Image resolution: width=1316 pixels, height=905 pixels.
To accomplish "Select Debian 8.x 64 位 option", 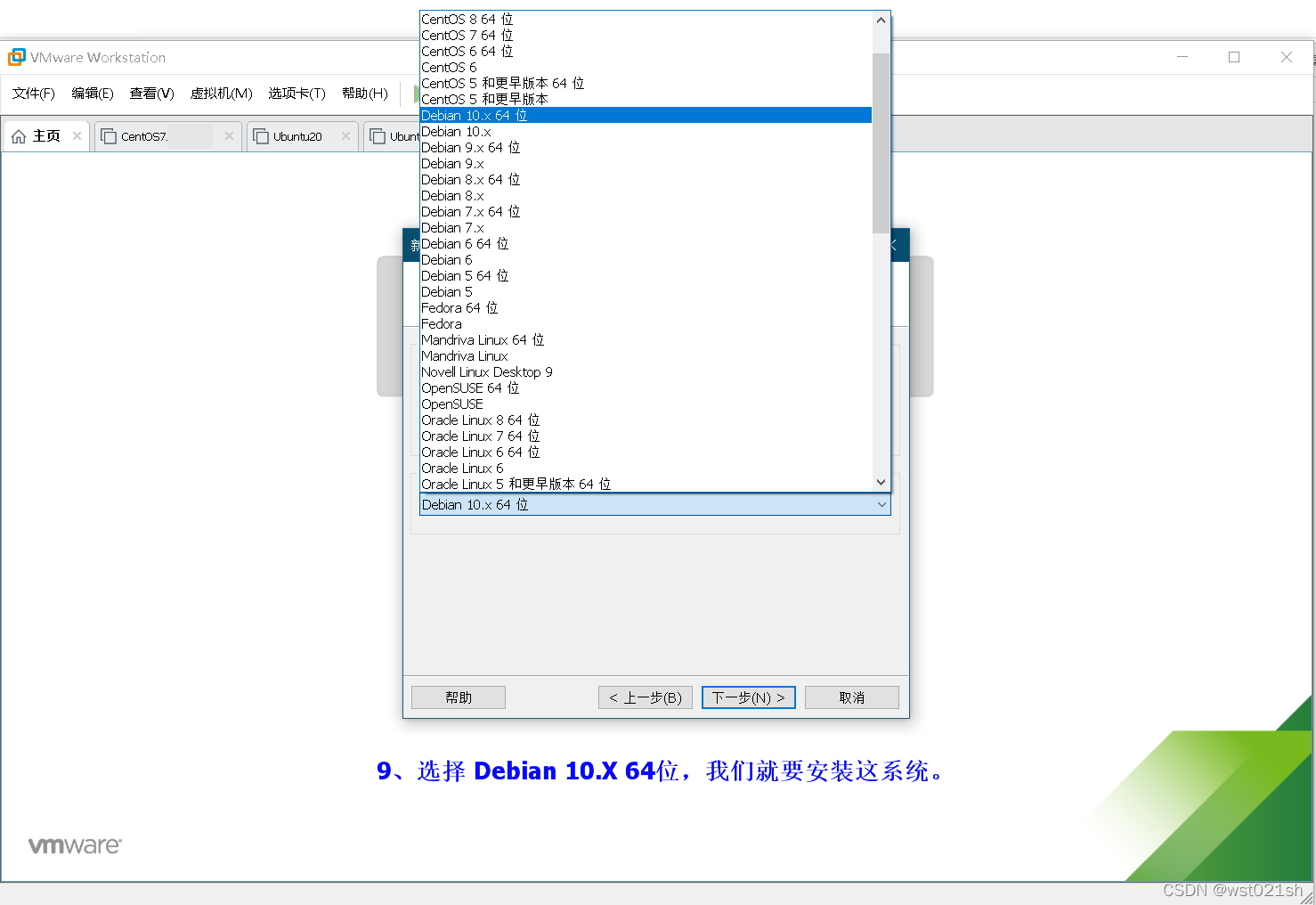I will click(x=646, y=180).
